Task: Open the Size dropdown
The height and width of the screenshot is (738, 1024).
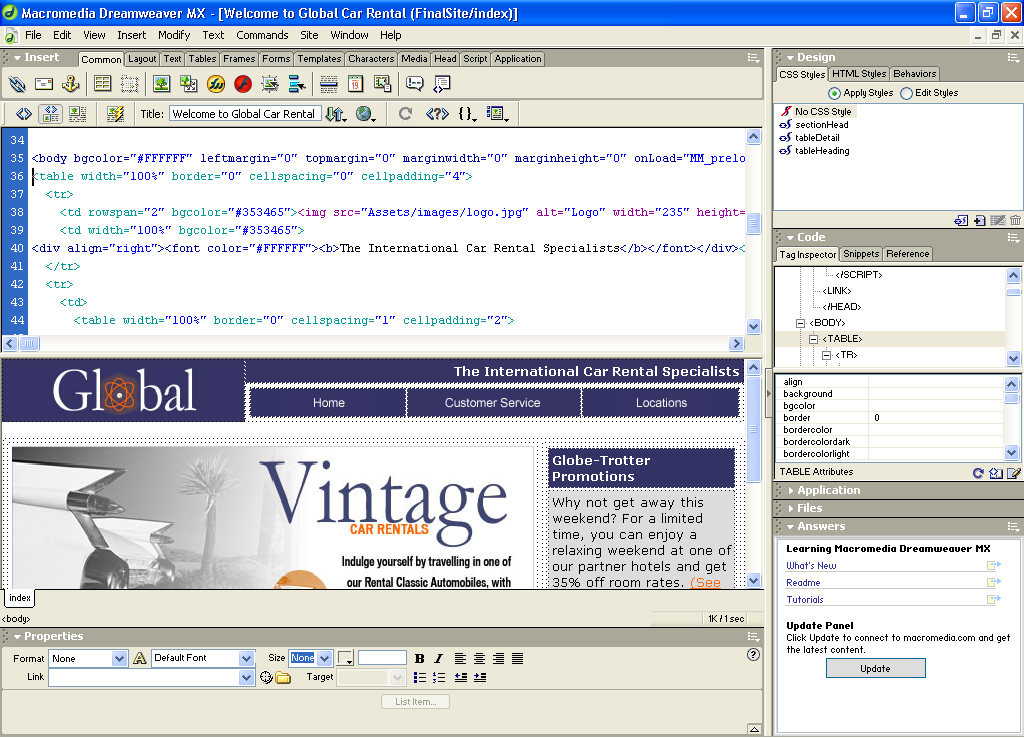Action: click(325, 658)
